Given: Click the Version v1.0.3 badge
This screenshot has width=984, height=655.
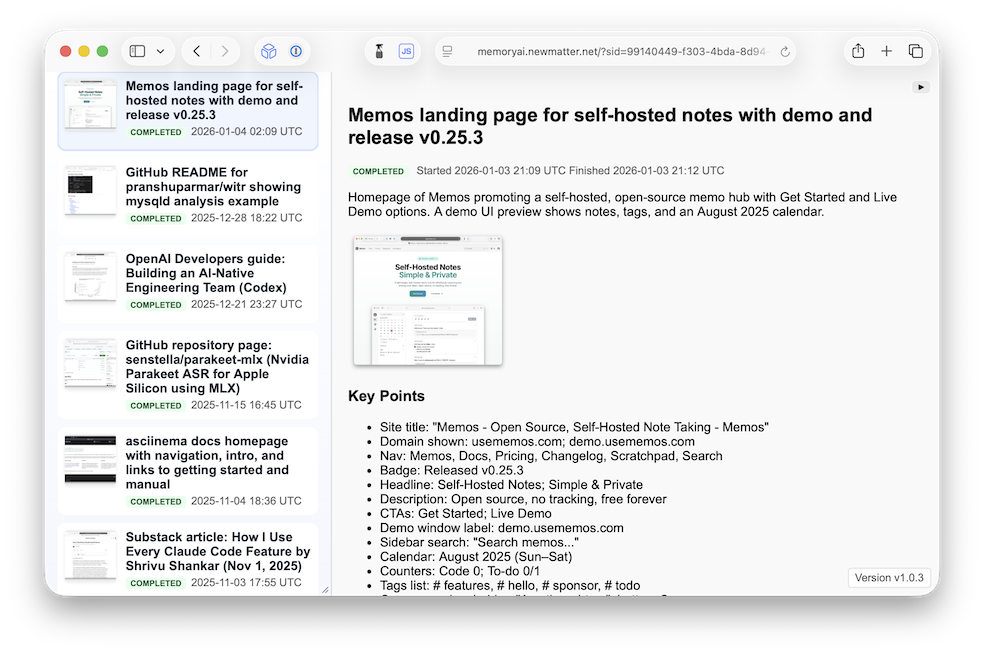Looking at the screenshot, I should [888, 577].
